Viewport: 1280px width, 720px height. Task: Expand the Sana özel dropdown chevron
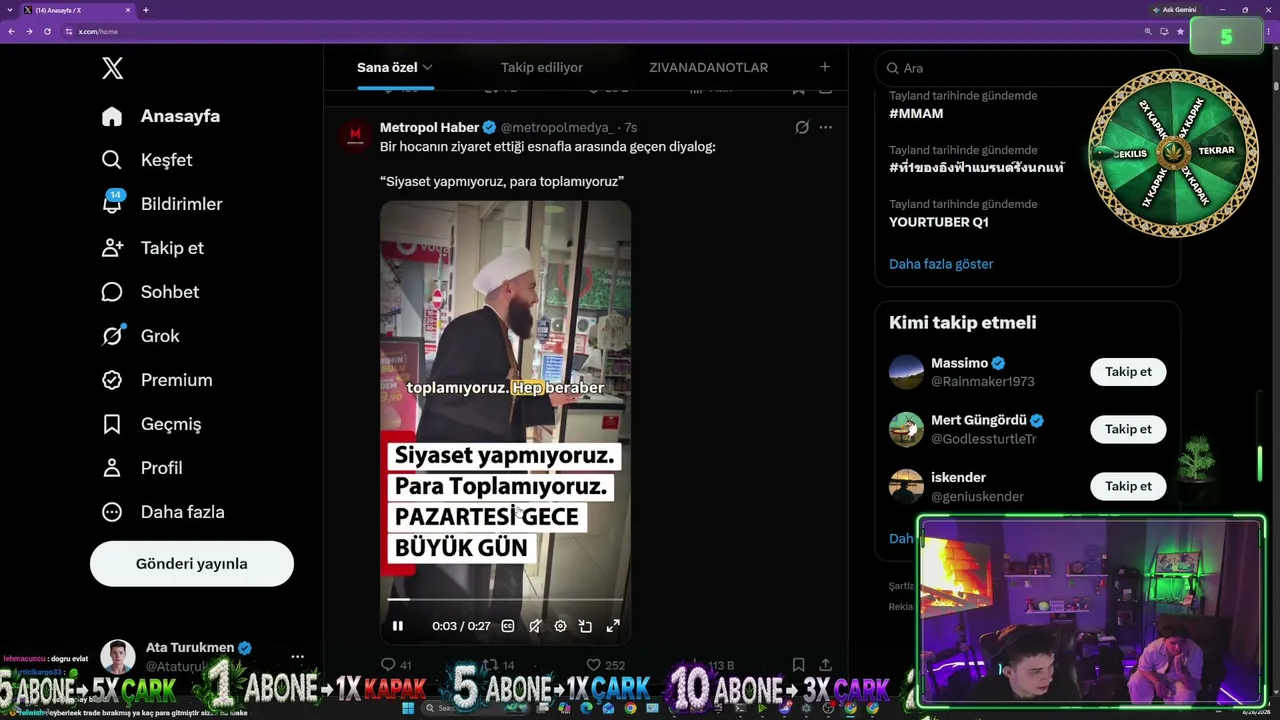(427, 67)
